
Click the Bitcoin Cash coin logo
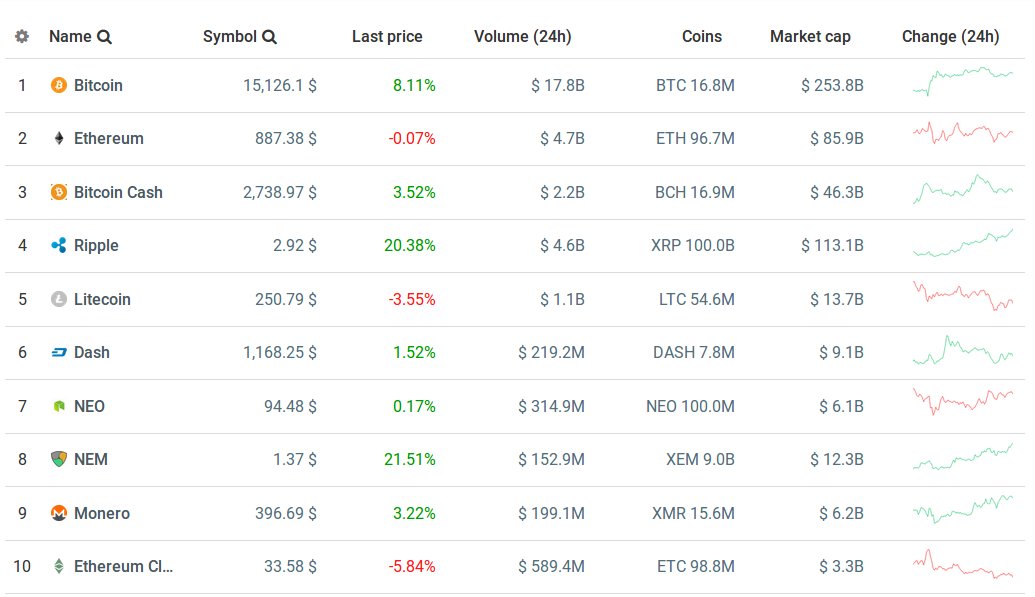coord(59,192)
